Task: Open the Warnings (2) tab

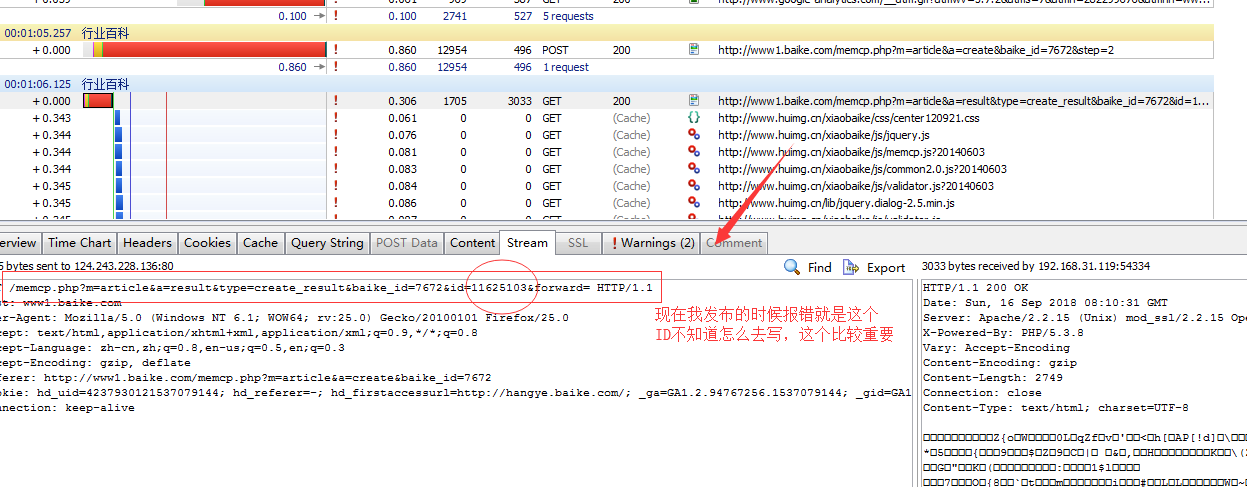Action: [x=650, y=243]
